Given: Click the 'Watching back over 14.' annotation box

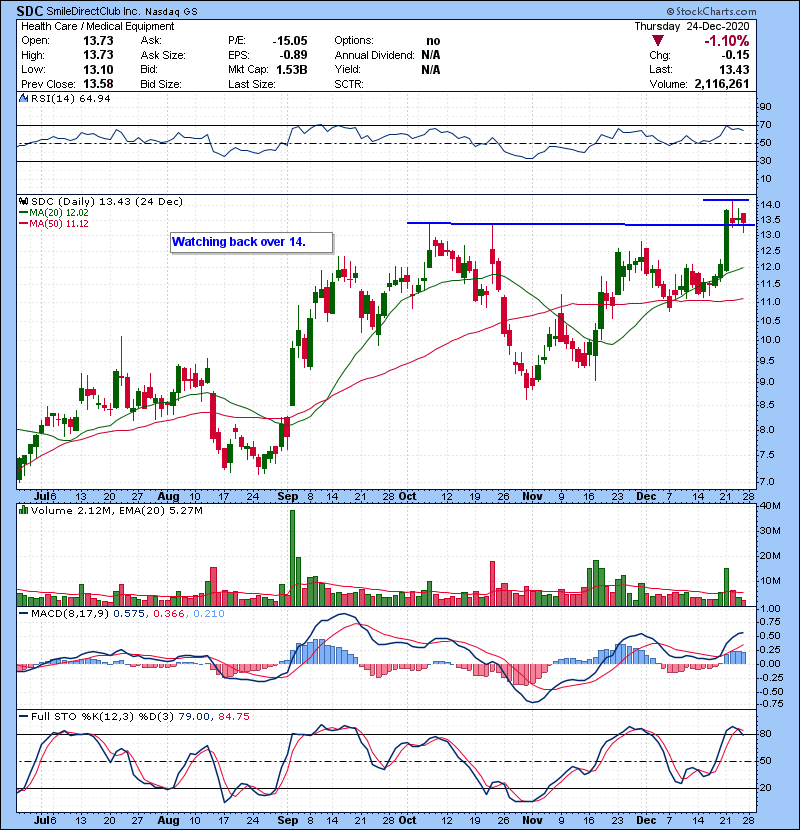Looking at the screenshot, I should (251, 242).
